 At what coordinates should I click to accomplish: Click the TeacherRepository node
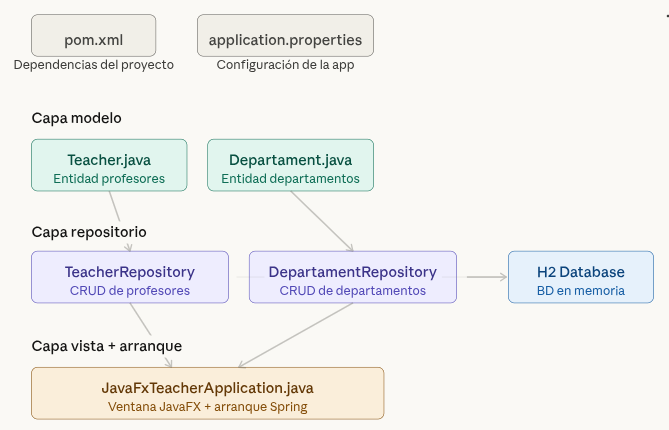pyautogui.click(x=129, y=277)
